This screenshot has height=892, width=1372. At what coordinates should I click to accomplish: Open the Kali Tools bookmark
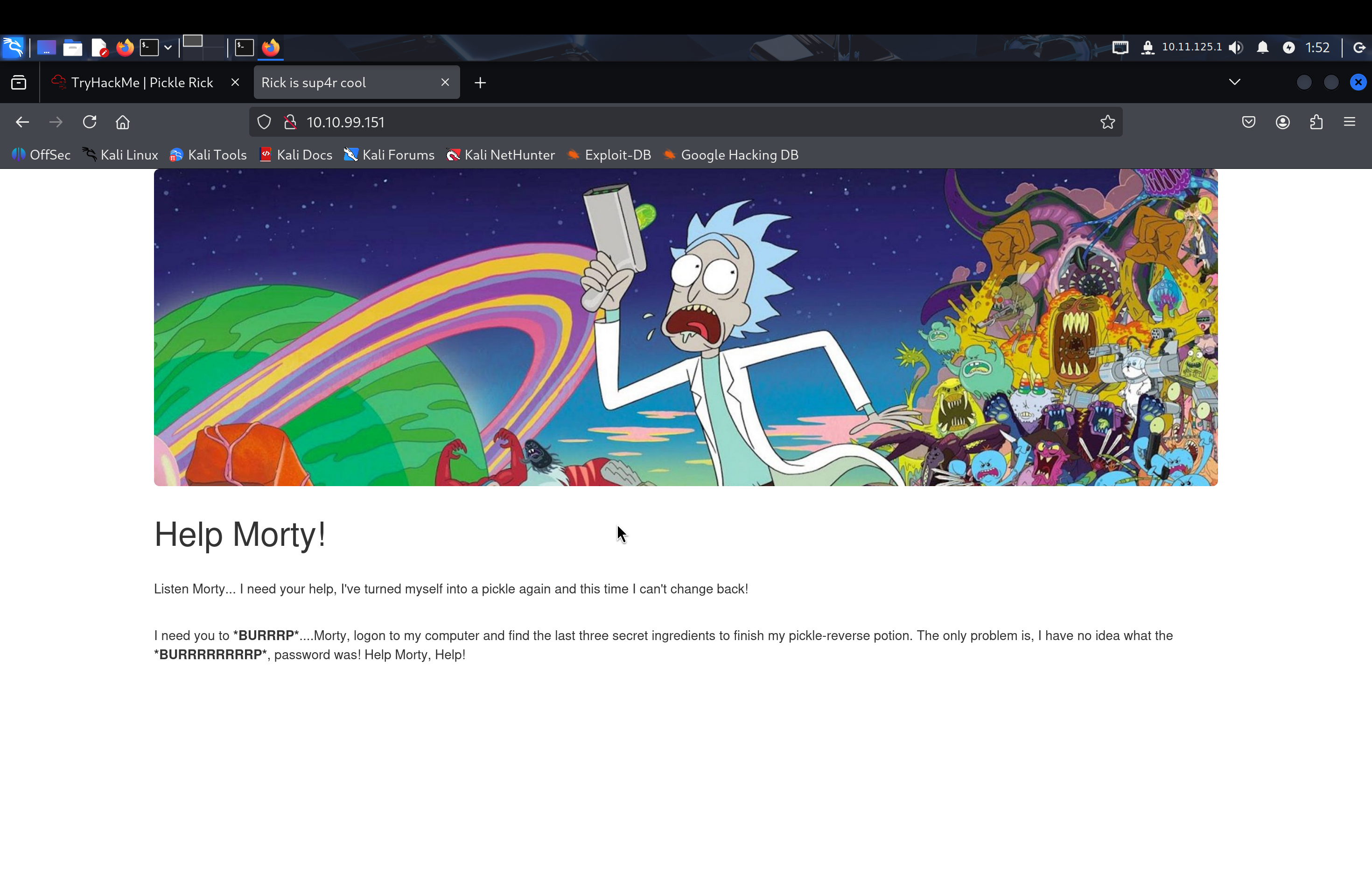coord(208,155)
